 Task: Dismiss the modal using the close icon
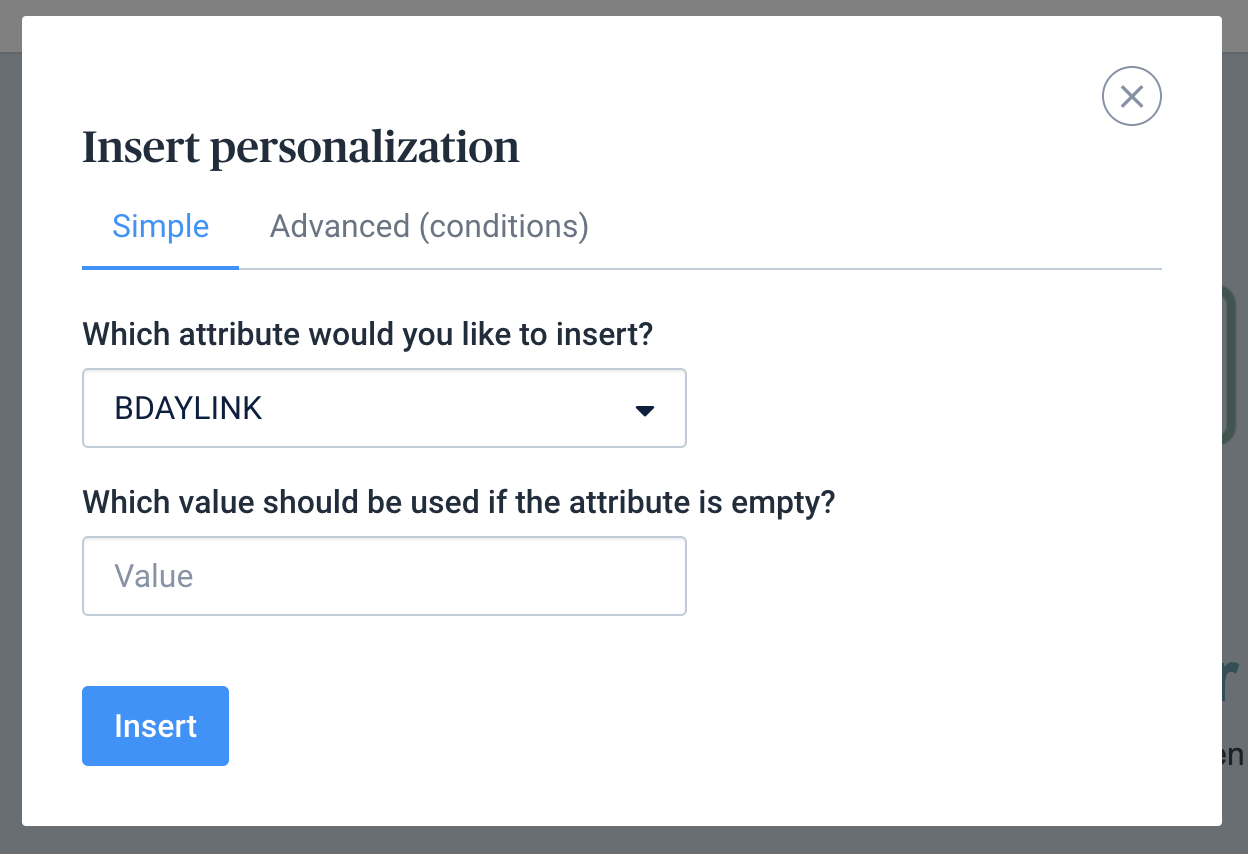coord(1131,96)
